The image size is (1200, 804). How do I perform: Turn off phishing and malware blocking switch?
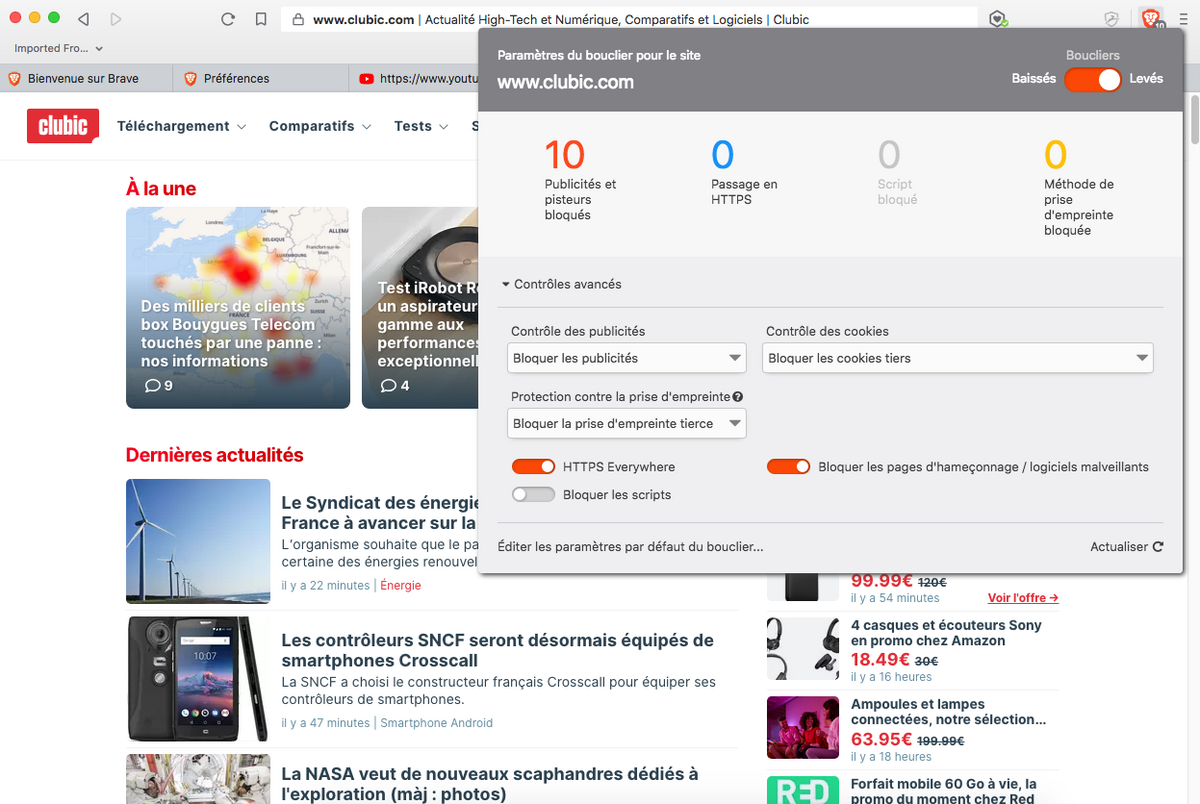pos(788,467)
